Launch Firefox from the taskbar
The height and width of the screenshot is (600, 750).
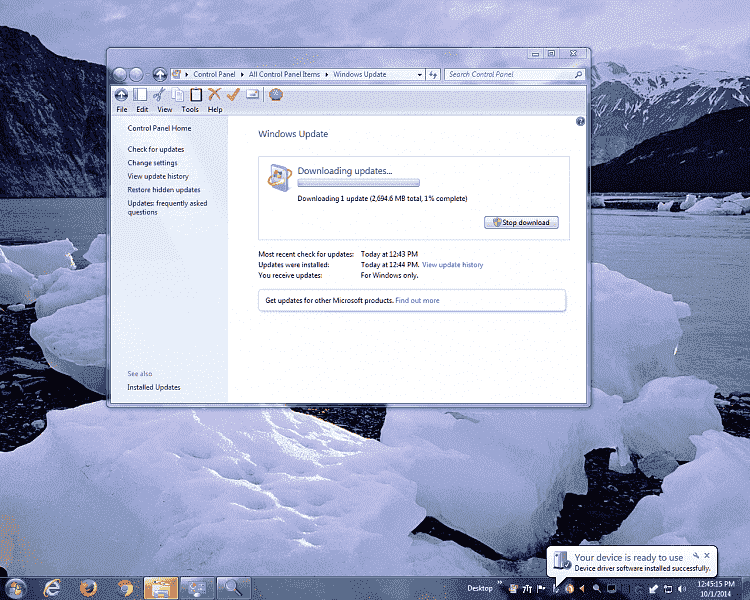tap(88, 588)
